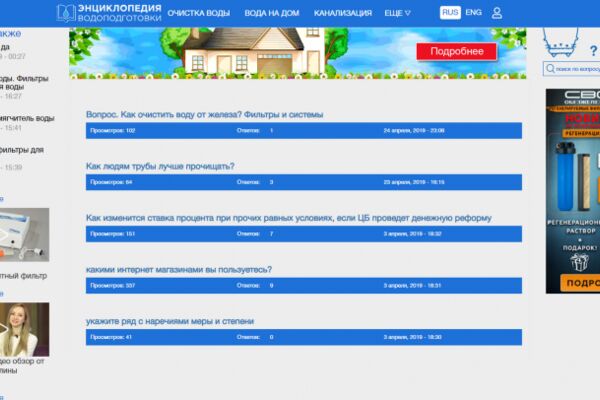Click the encyclopedia book logo icon
This screenshot has width=600, height=400.
point(66,13)
